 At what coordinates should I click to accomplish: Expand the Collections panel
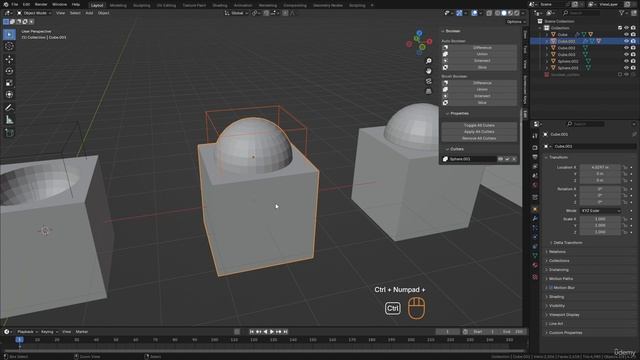[x=558, y=261]
